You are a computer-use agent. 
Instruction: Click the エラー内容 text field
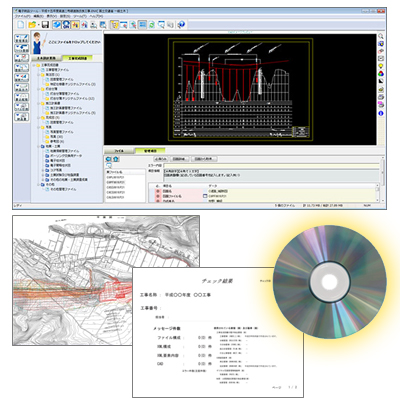click(271, 165)
